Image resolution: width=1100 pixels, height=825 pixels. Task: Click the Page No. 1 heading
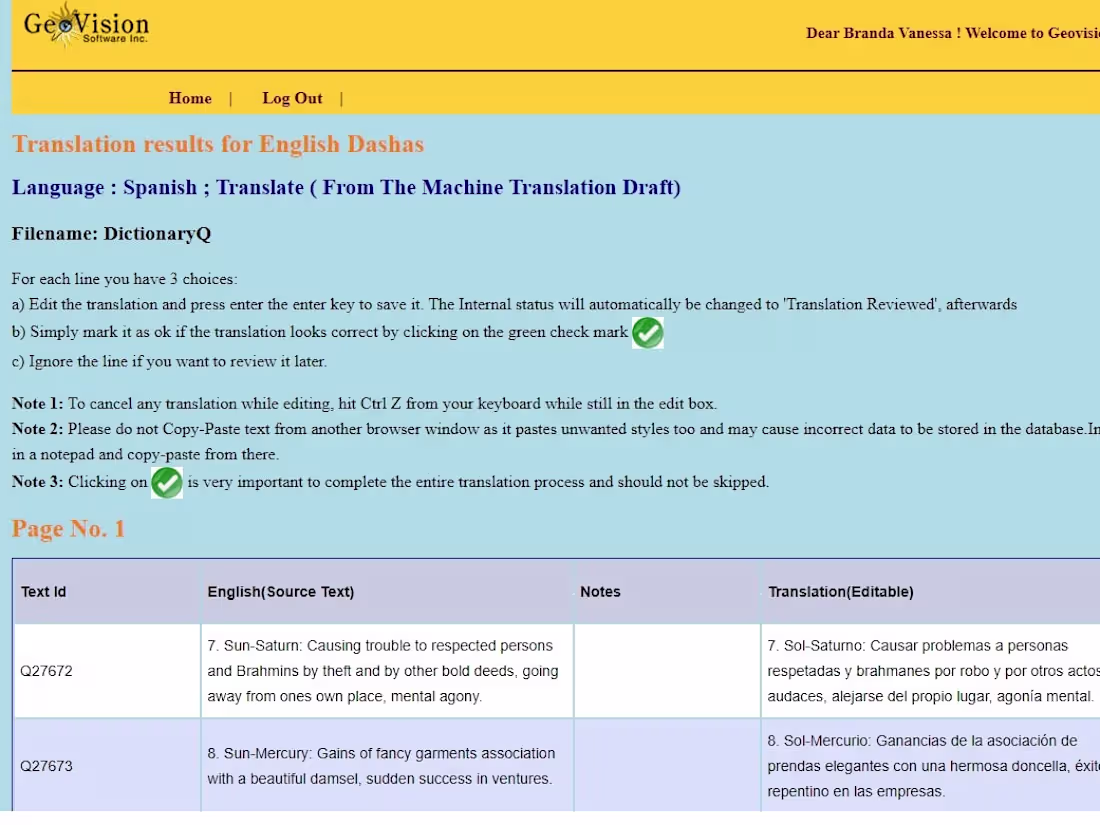(x=68, y=529)
